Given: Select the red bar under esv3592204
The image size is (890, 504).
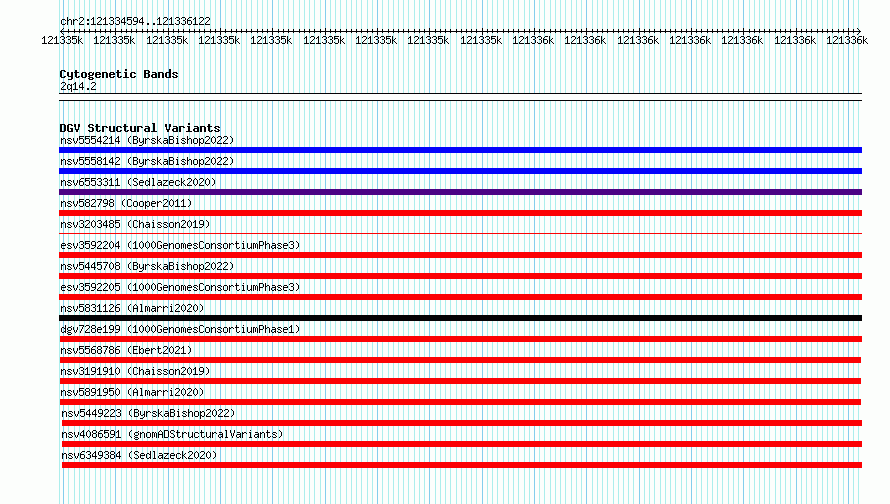Looking at the screenshot, I should (x=460, y=255).
